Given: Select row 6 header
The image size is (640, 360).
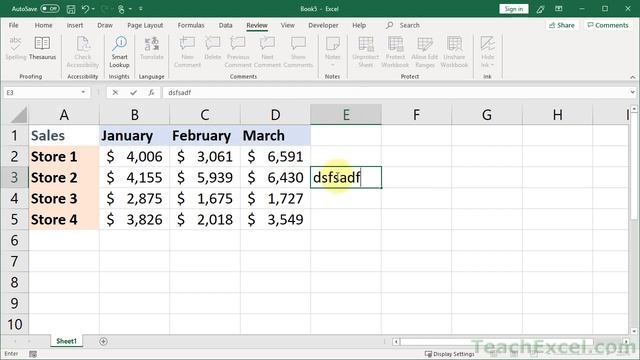Looking at the screenshot, I should pos(14,240).
